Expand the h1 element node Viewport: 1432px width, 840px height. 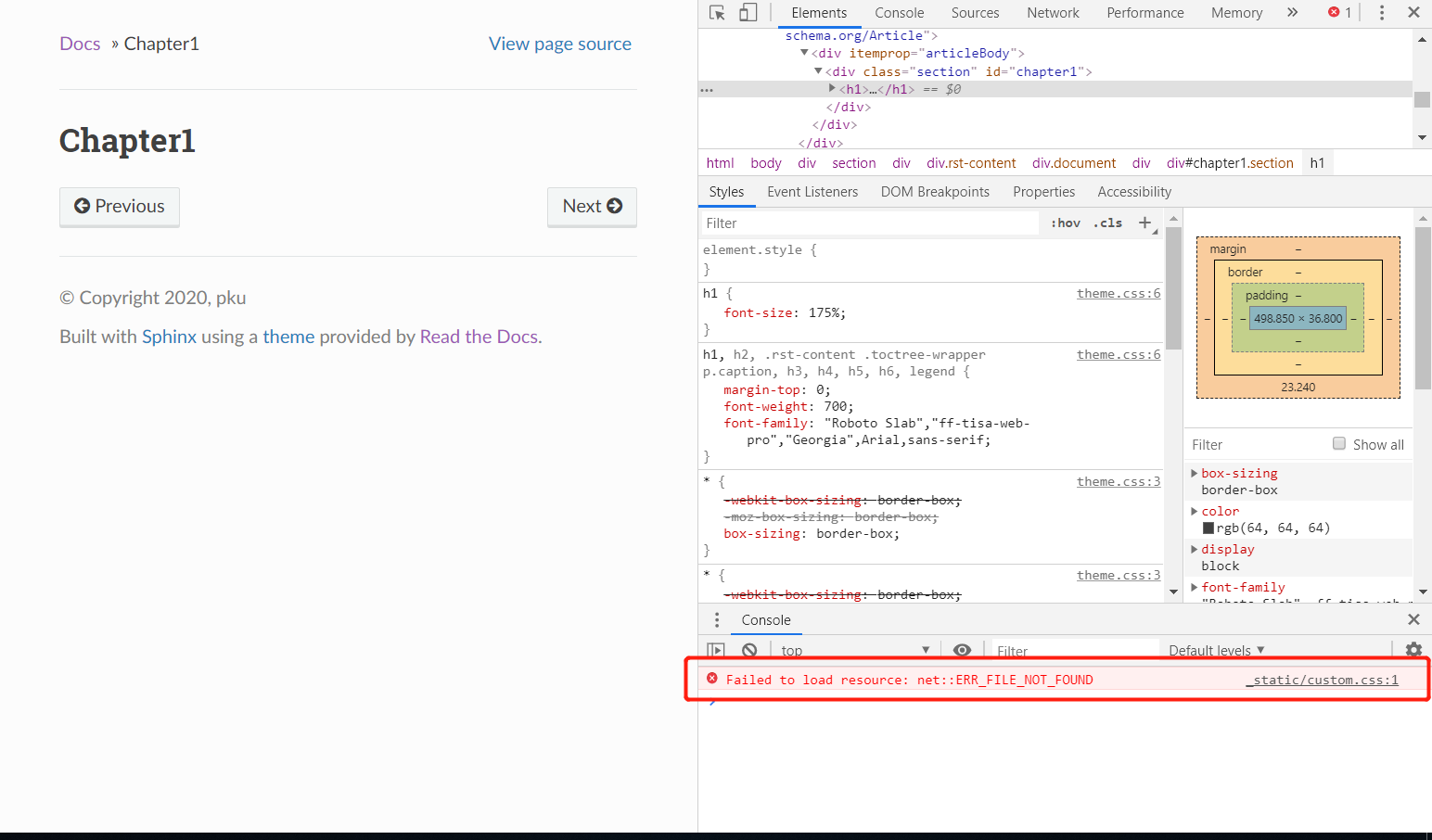832,89
